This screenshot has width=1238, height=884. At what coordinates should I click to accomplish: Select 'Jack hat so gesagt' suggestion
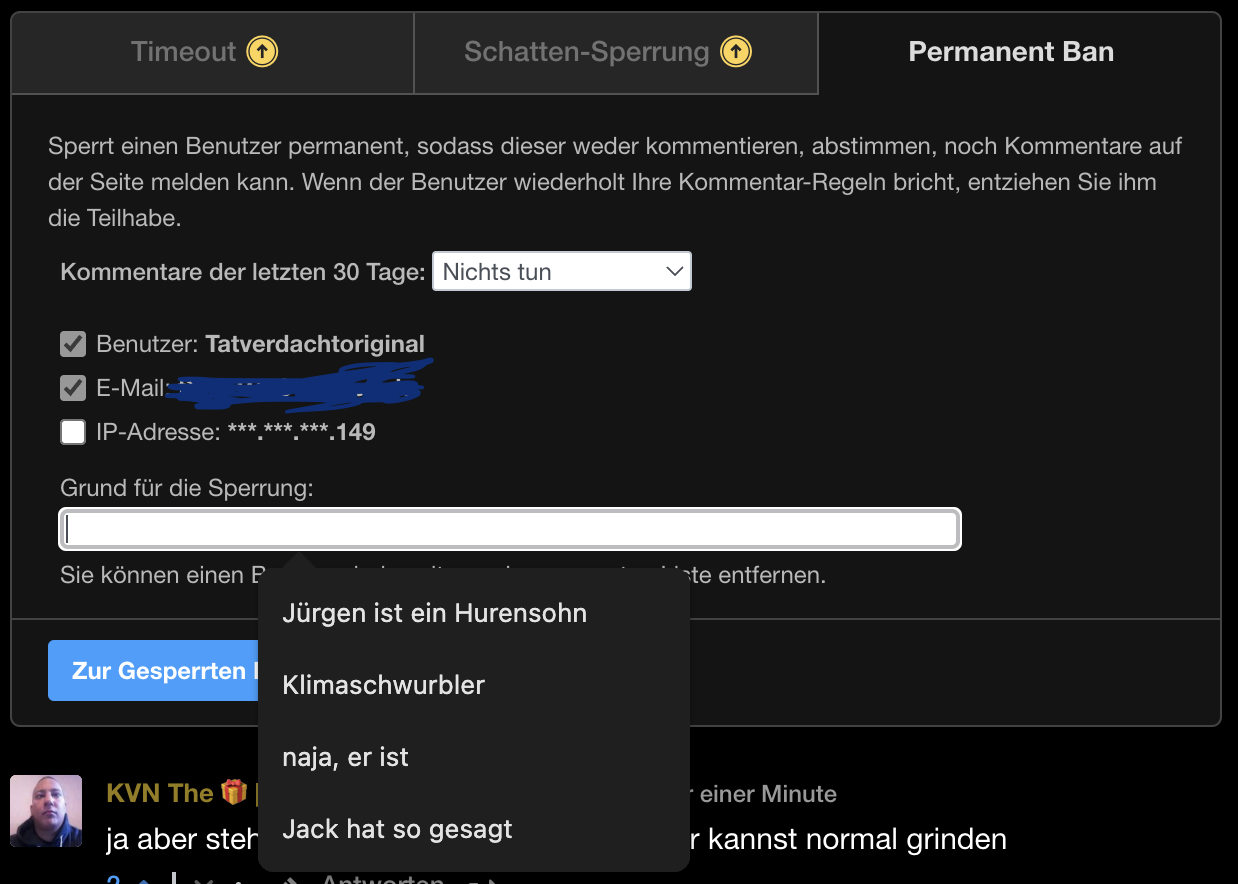coord(398,829)
